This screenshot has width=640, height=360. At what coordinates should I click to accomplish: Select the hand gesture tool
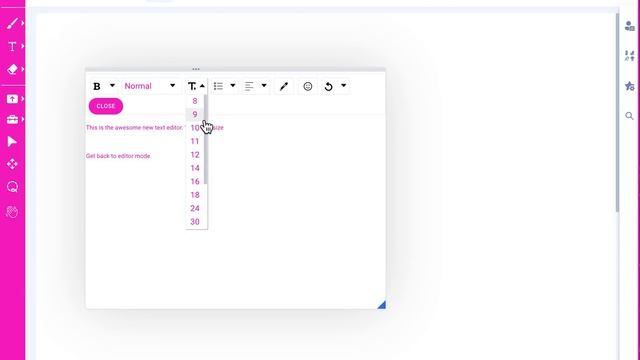pos(12,211)
